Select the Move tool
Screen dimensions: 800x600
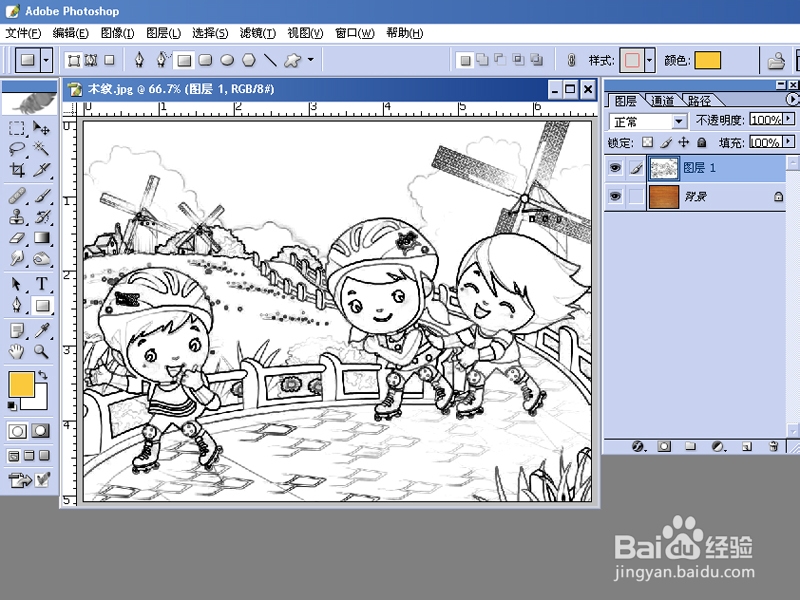tap(41, 128)
